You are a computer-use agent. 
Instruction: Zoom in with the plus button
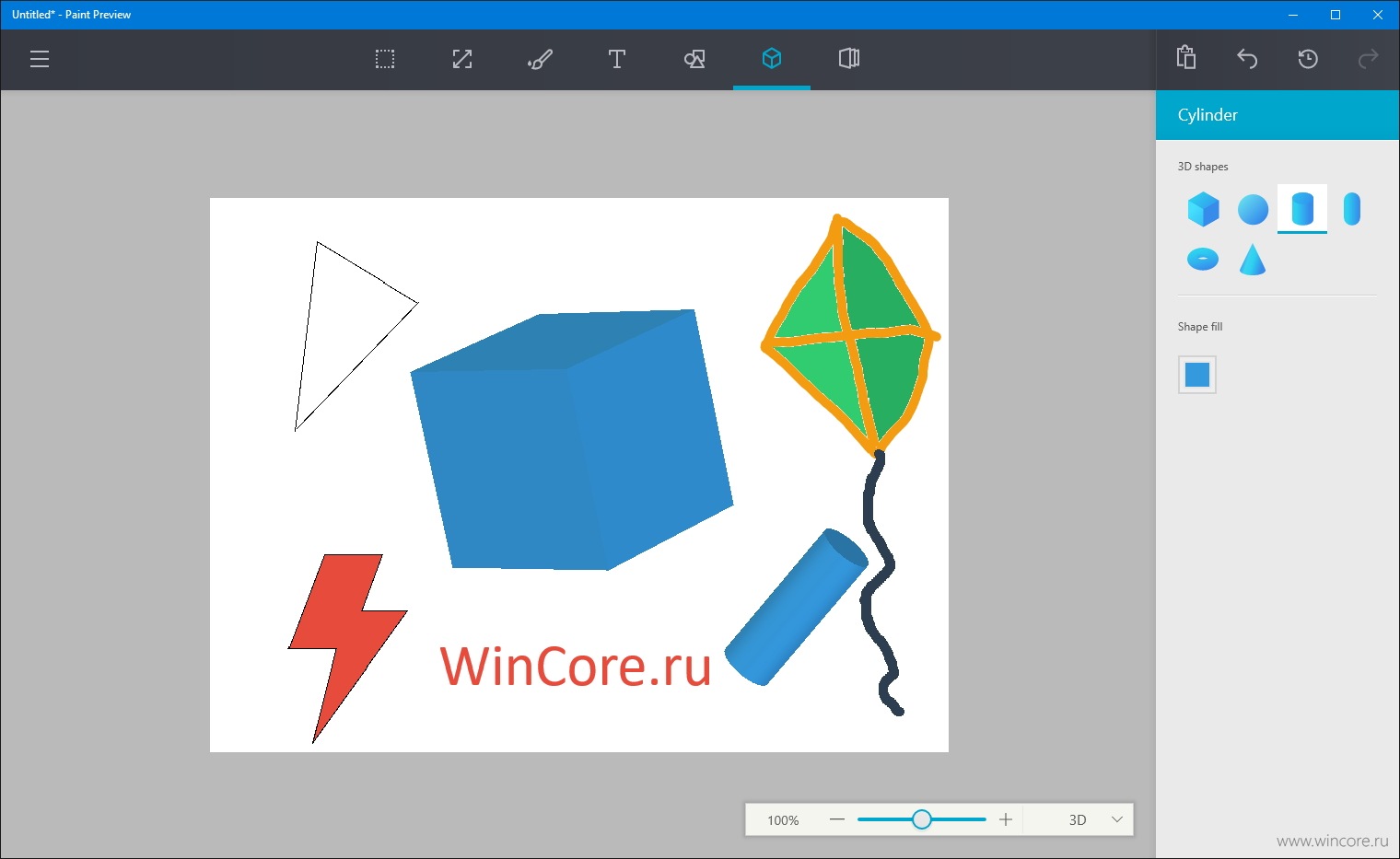[1006, 819]
